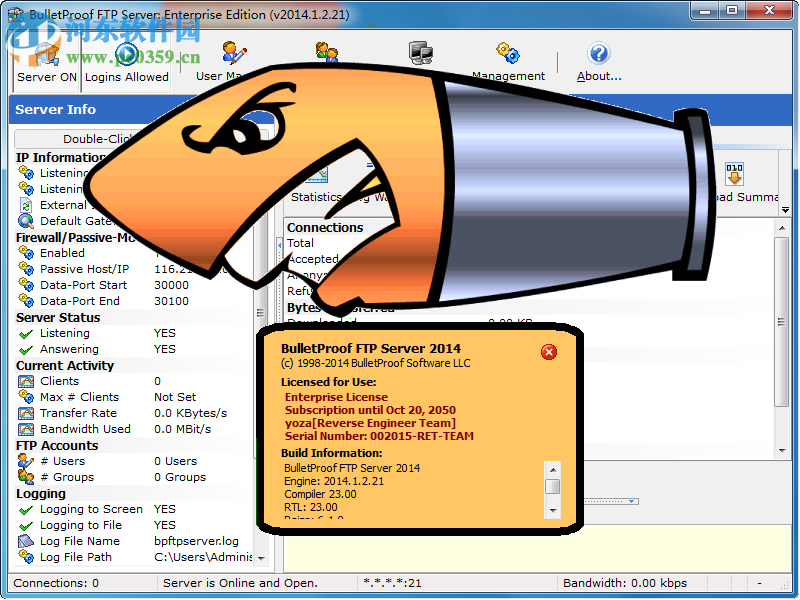Viewport: 800px width, 600px height.
Task: Click the Bandwidth indicator in the status bar
Action: [625, 583]
